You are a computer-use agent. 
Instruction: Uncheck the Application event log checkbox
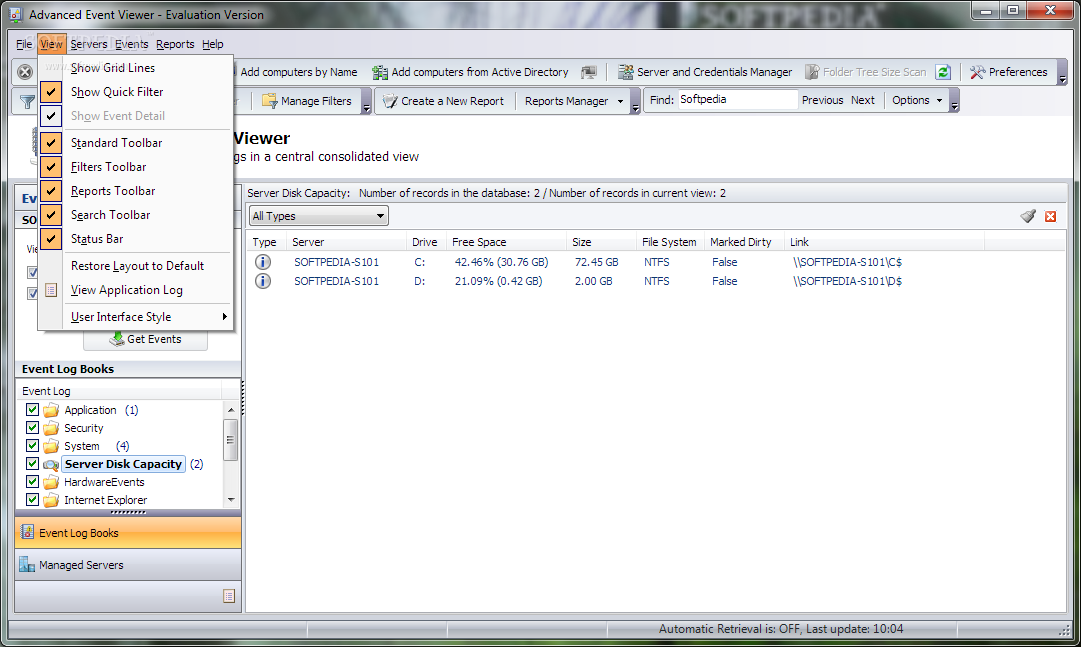click(x=32, y=410)
